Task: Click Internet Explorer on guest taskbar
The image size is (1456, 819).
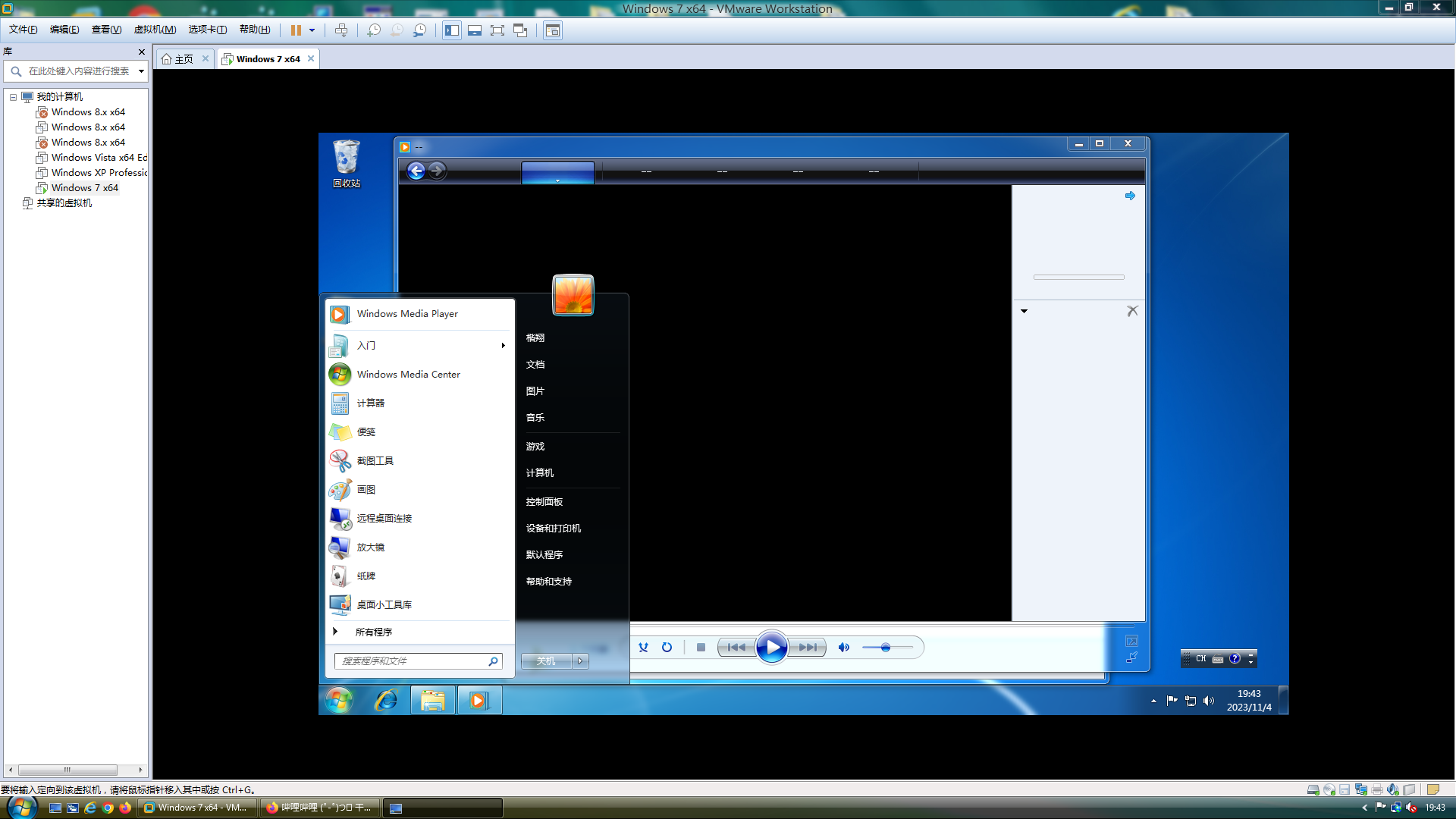Action: [386, 701]
